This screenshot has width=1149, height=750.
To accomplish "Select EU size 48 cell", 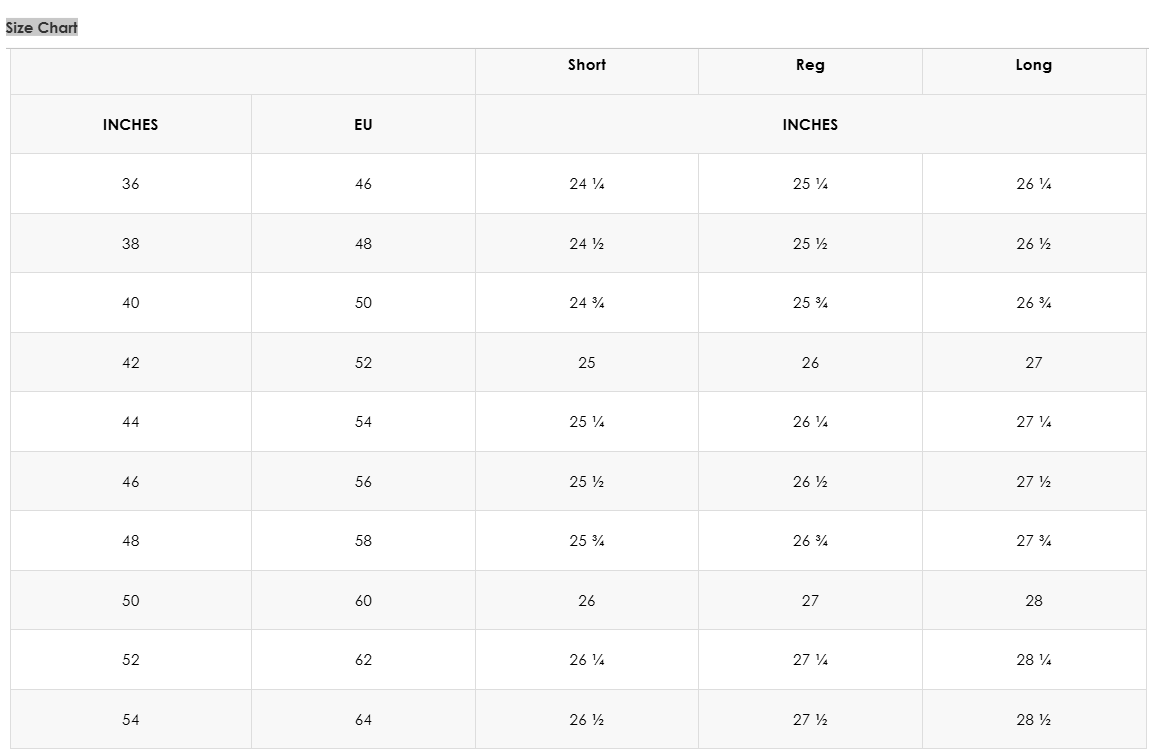I will [x=363, y=244].
